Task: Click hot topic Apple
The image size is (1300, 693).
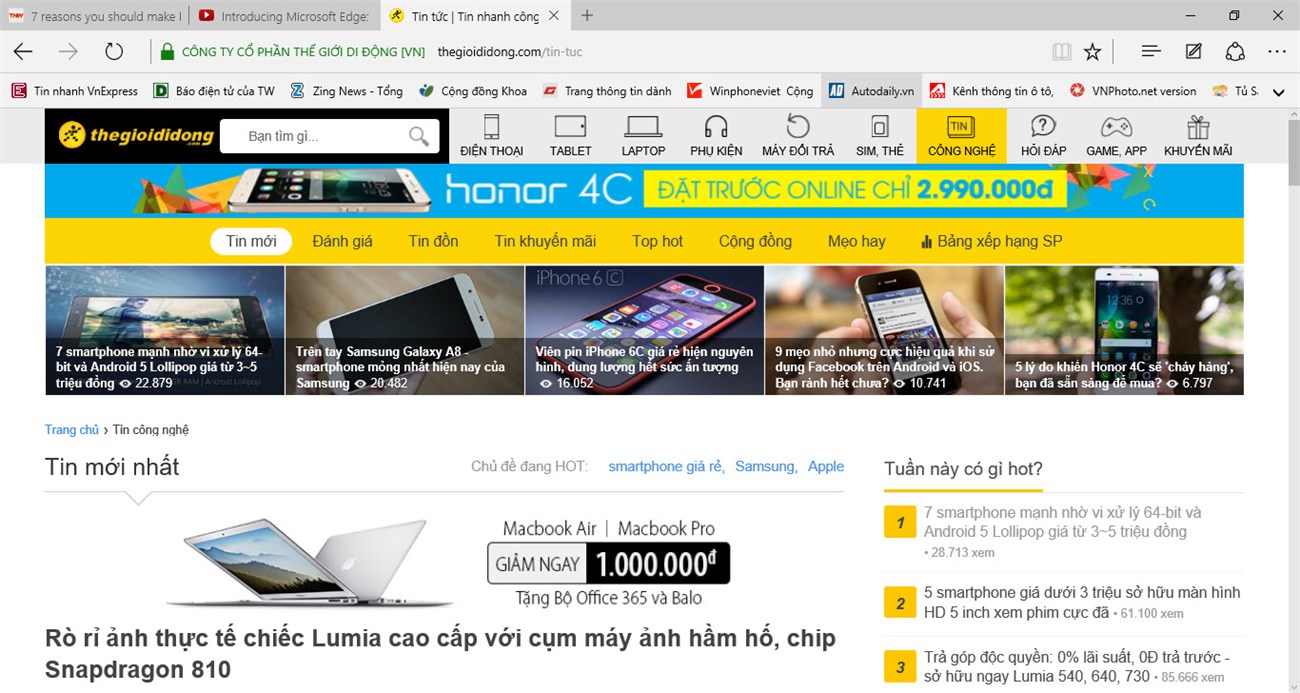Action: pos(826,467)
